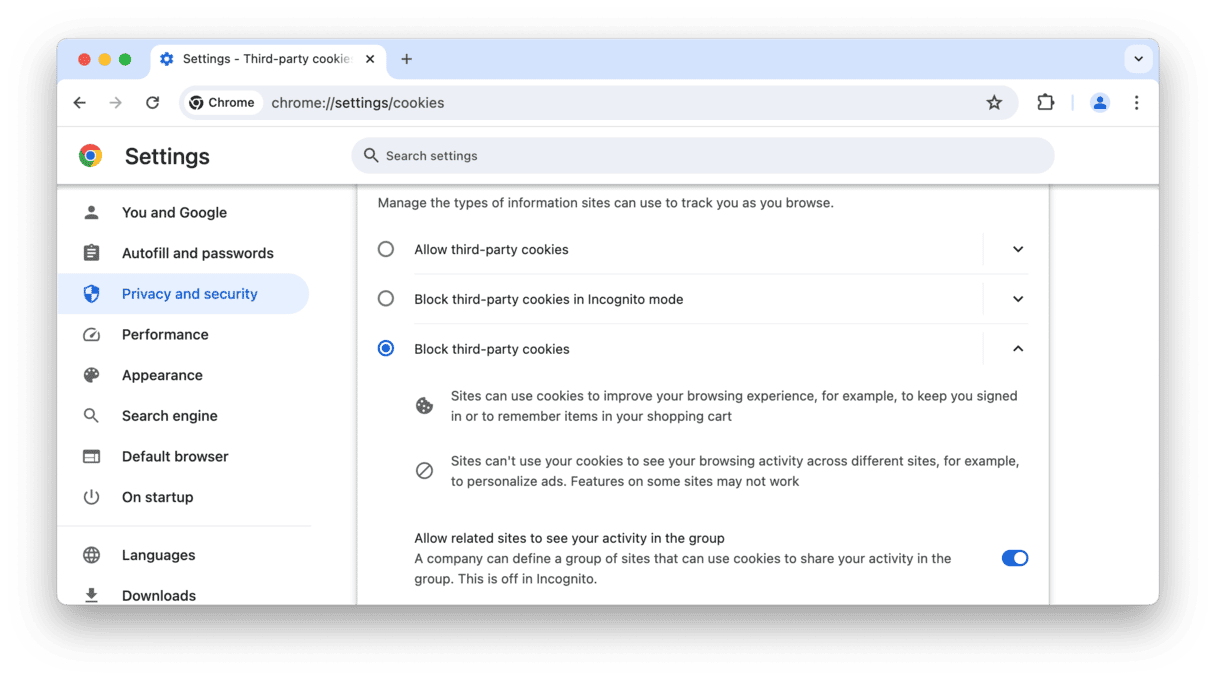Open a new tab with plus icon
1216x680 pixels.
[406, 59]
